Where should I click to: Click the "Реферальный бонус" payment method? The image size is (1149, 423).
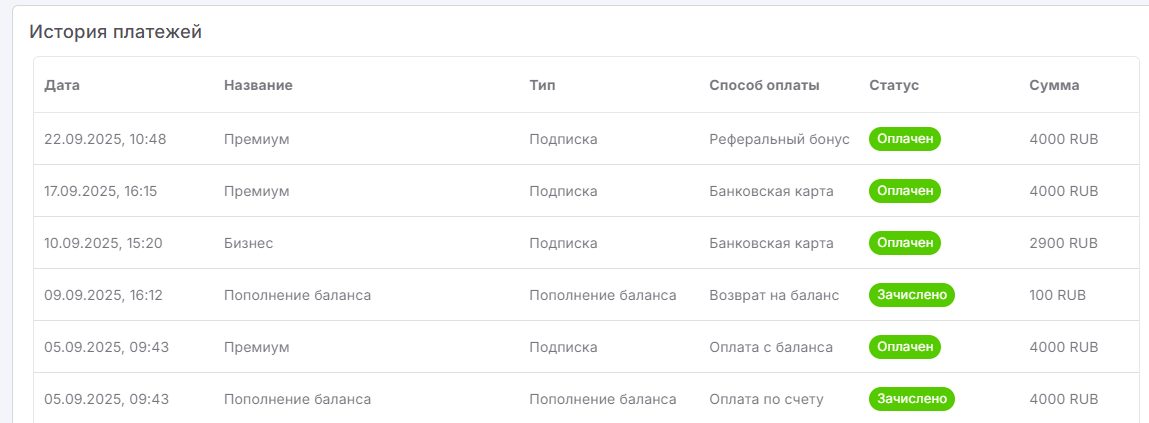(x=779, y=139)
